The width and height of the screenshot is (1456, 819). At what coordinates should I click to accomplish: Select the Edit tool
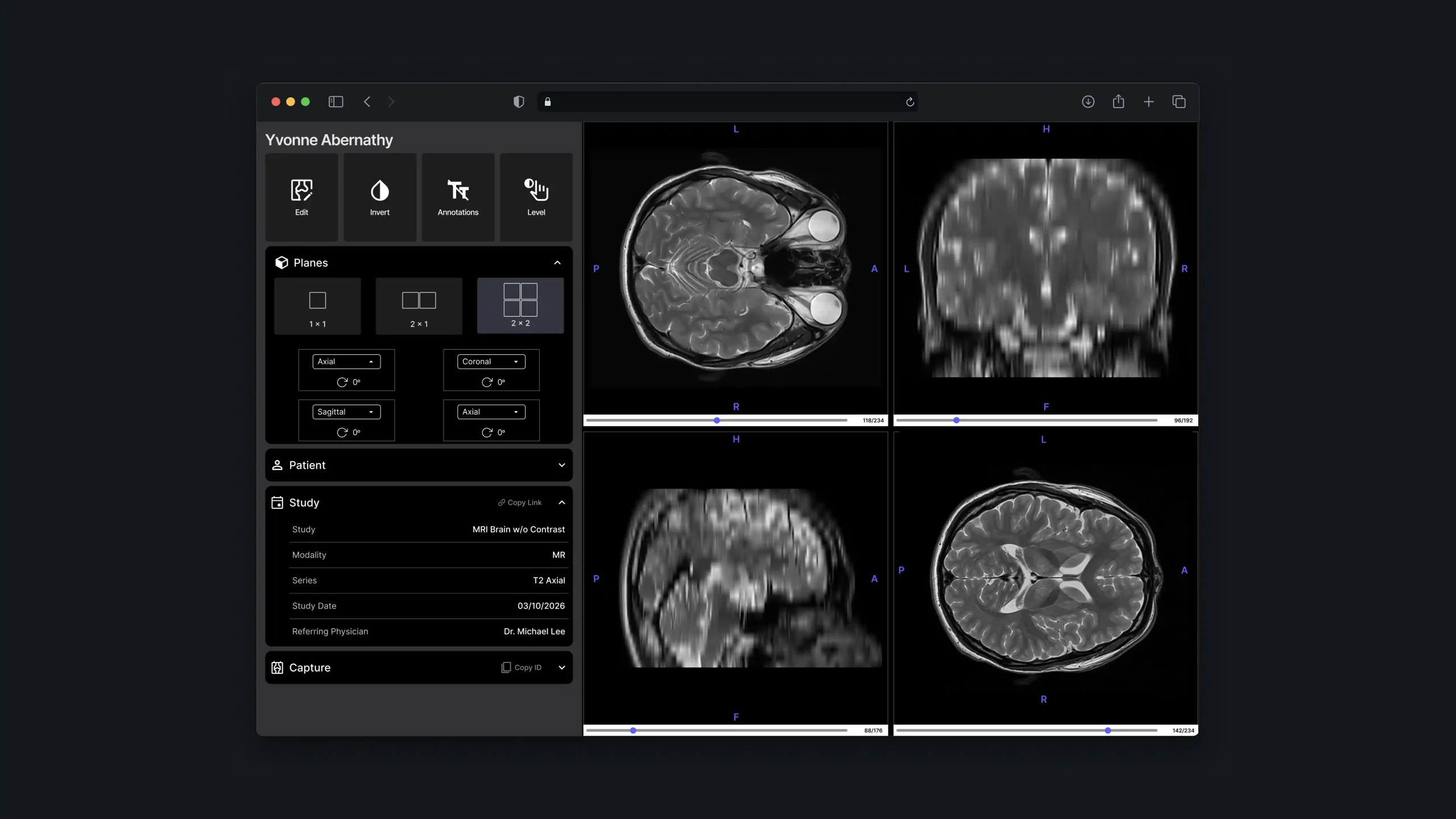point(301,197)
